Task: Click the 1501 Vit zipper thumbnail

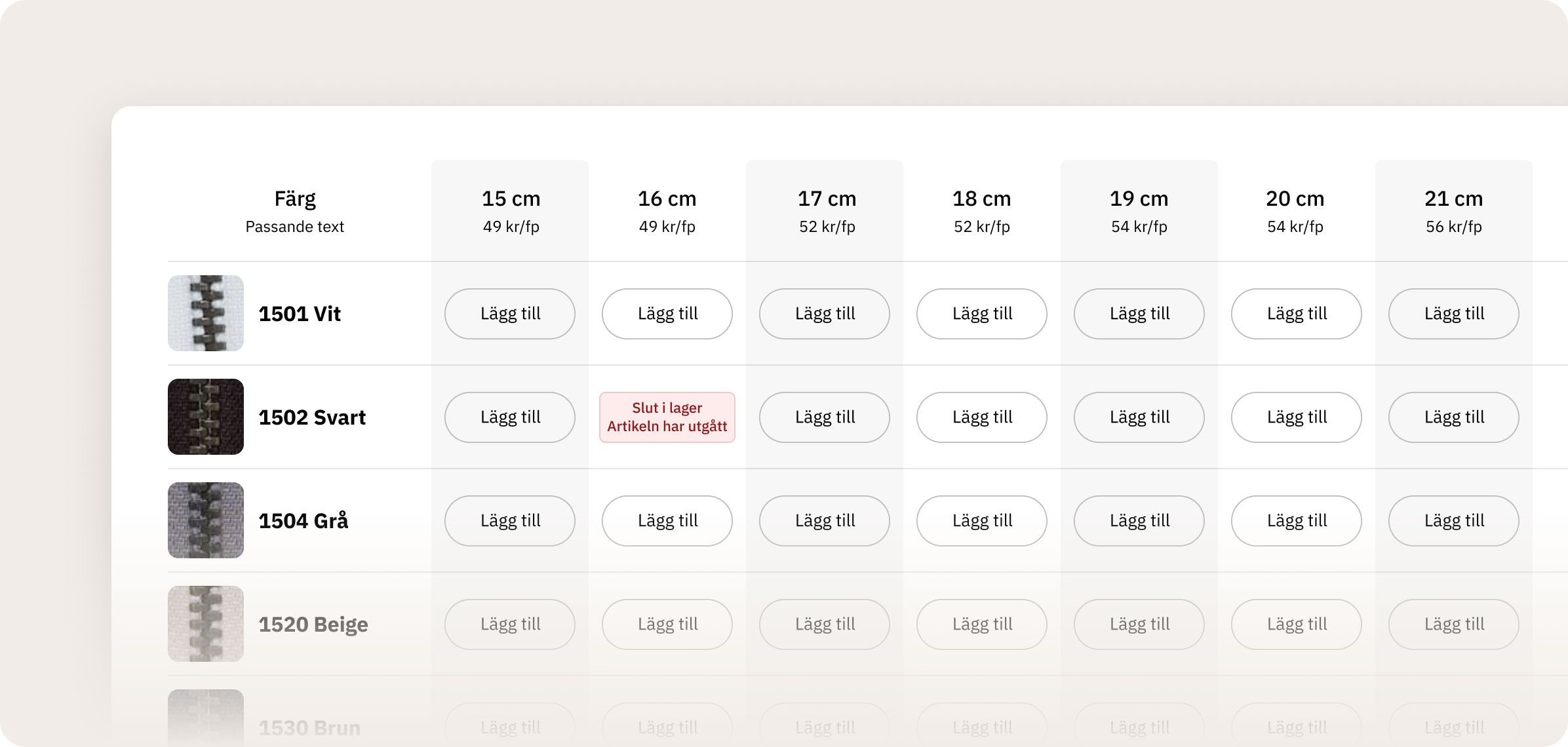Action: click(206, 313)
